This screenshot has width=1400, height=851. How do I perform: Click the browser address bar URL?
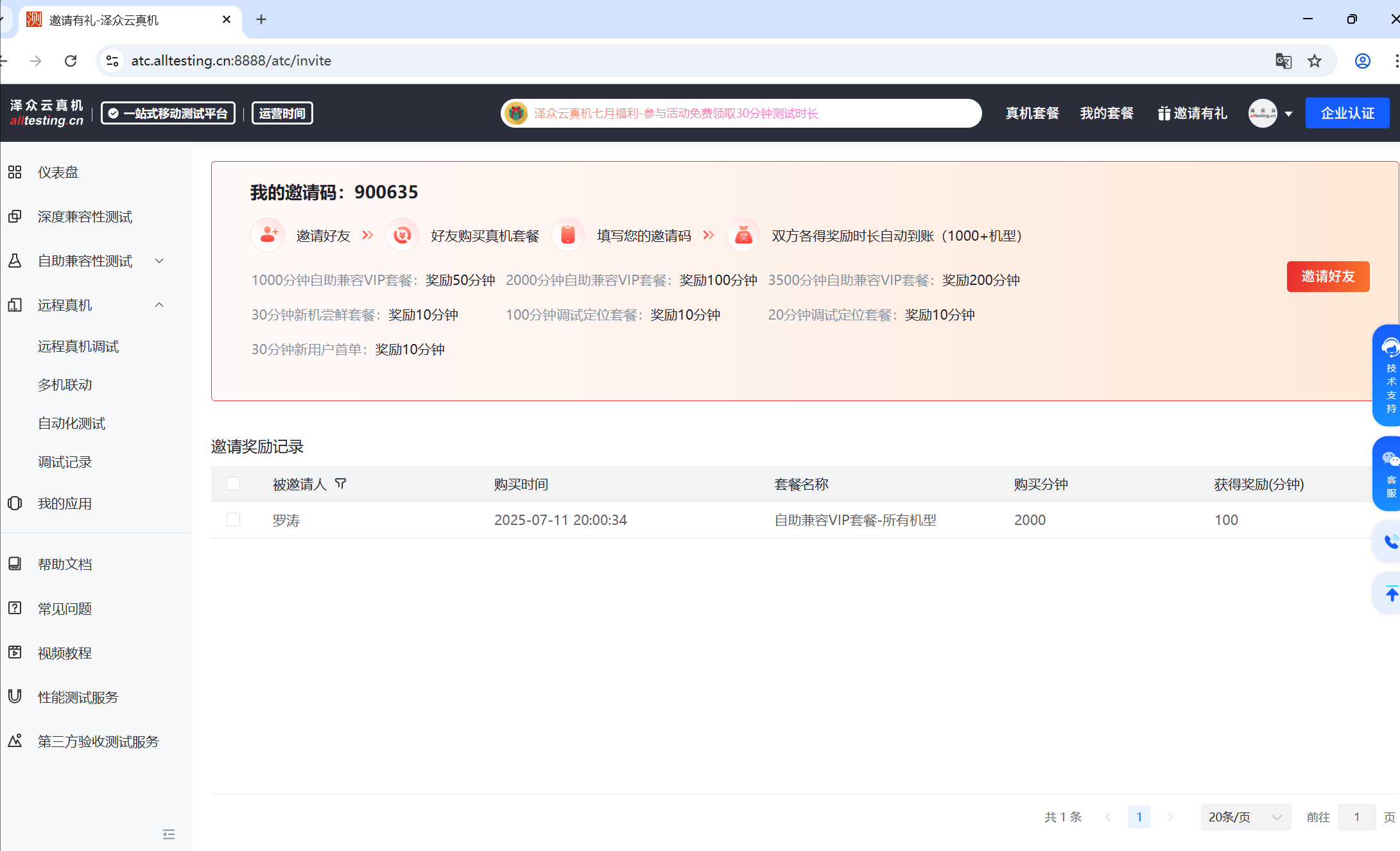tap(231, 61)
